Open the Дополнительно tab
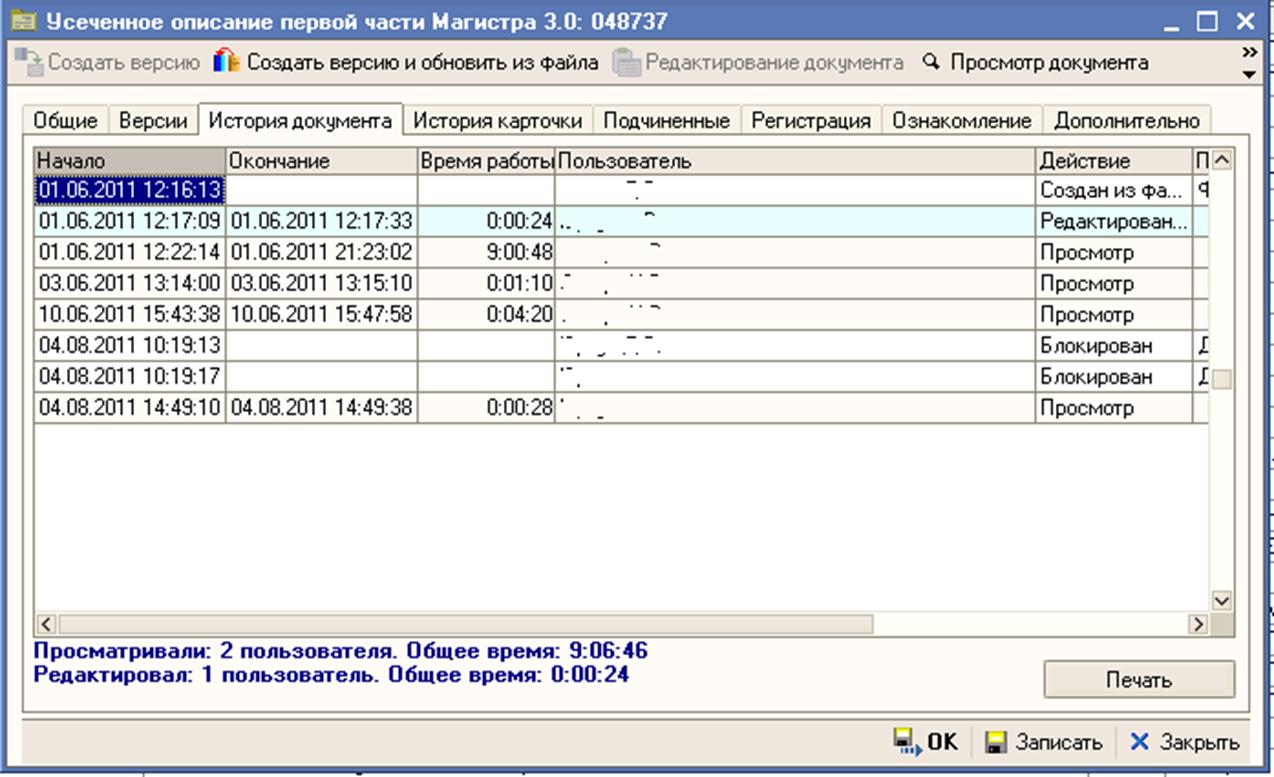 click(1127, 121)
